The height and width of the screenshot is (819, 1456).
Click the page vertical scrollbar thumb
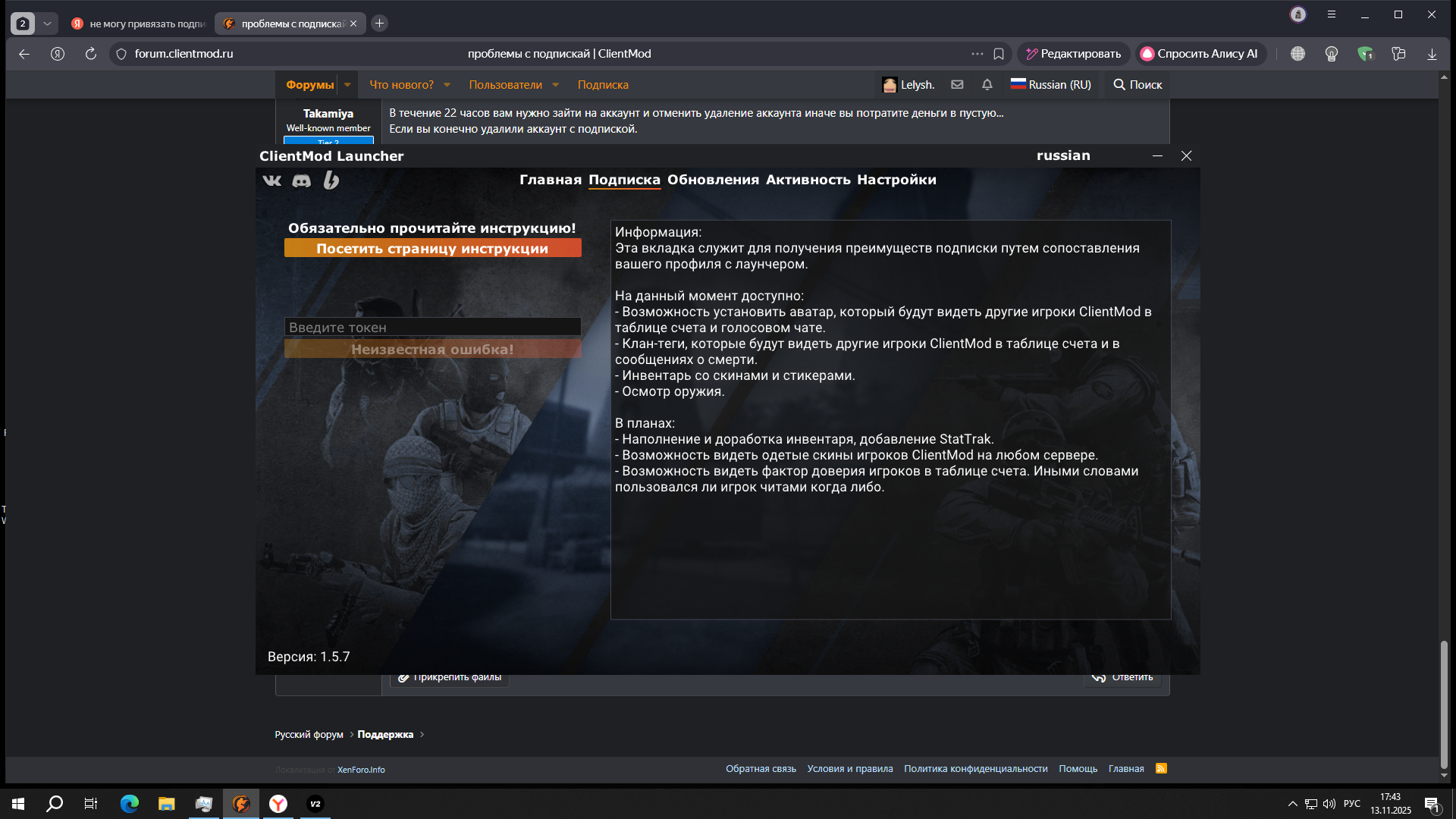[x=1444, y=704]
